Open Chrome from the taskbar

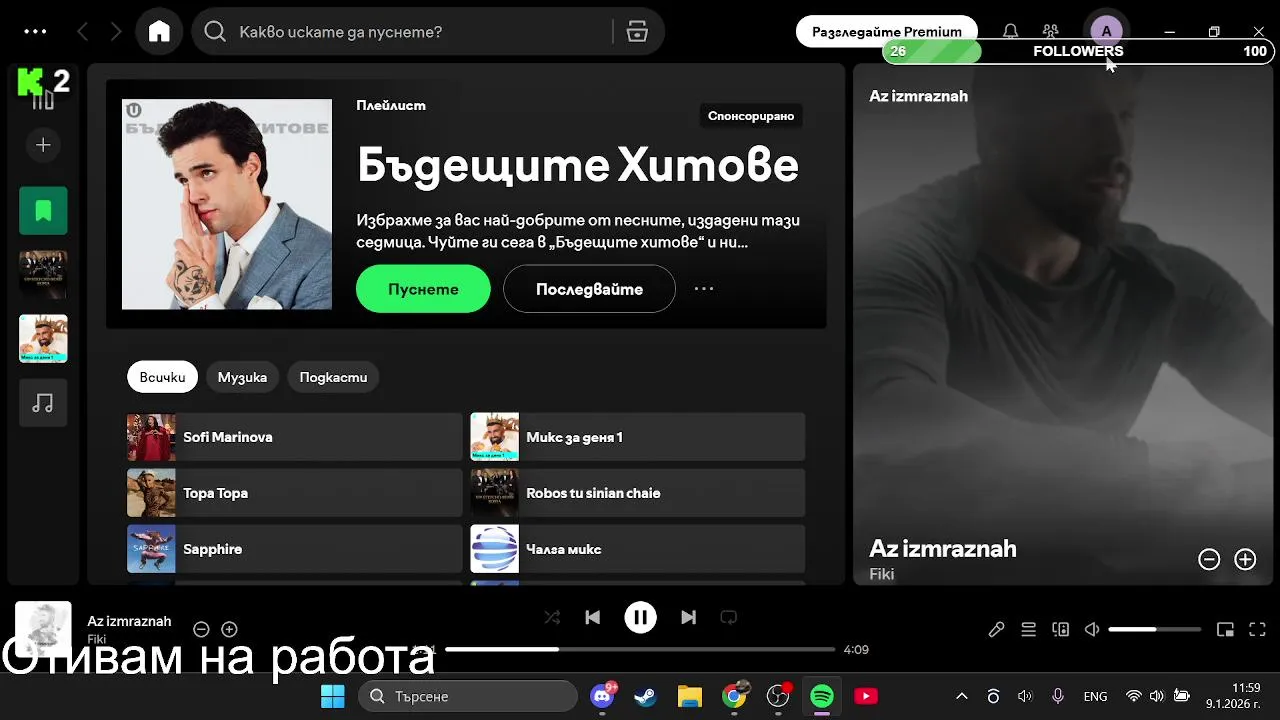(x=734, y=696)
